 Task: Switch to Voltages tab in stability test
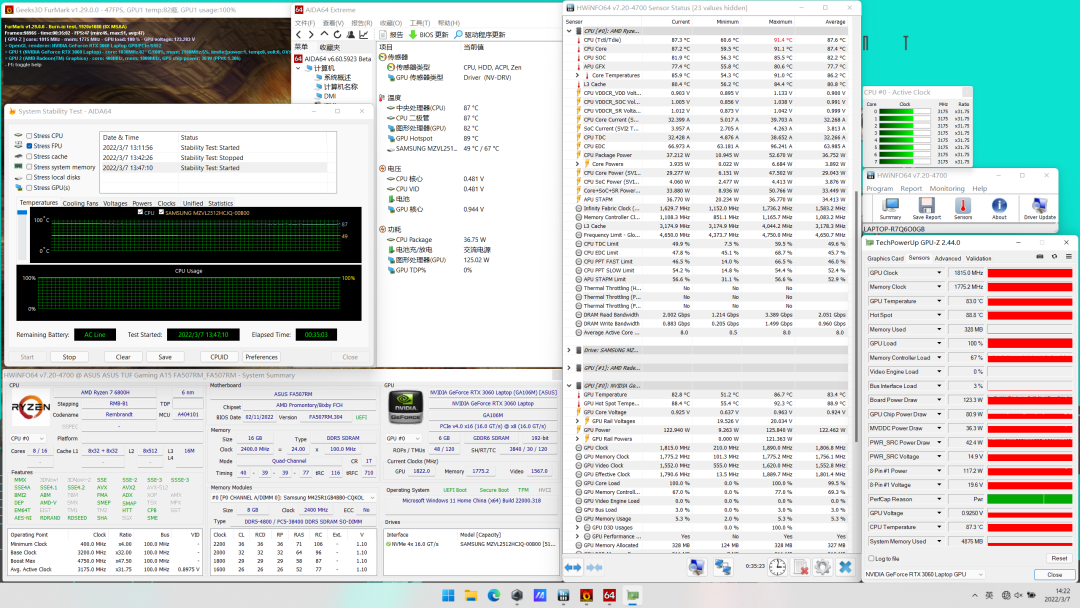pyautogui.click(x=115, y=203)
